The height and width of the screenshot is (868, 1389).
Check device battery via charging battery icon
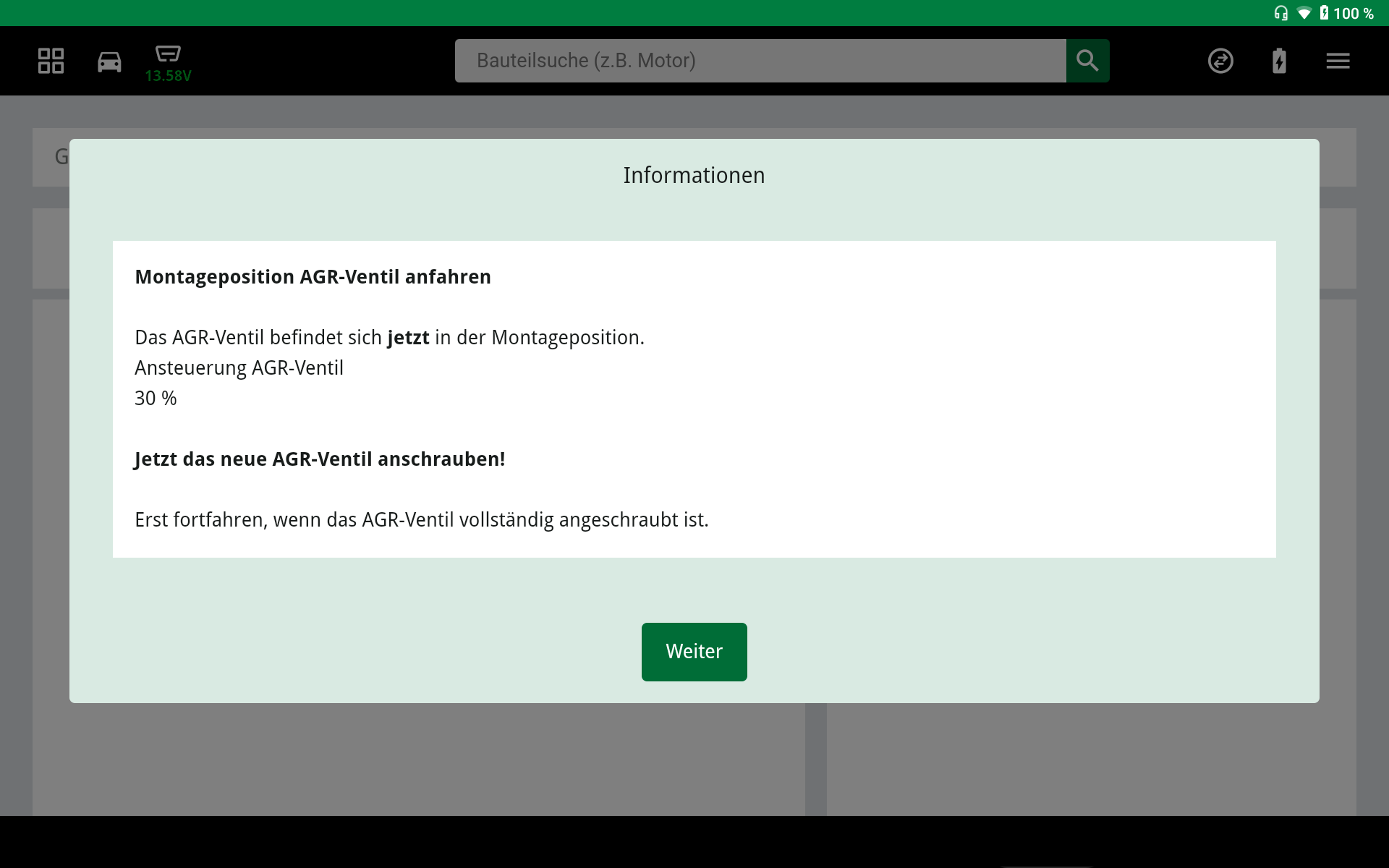[1278, 61]
